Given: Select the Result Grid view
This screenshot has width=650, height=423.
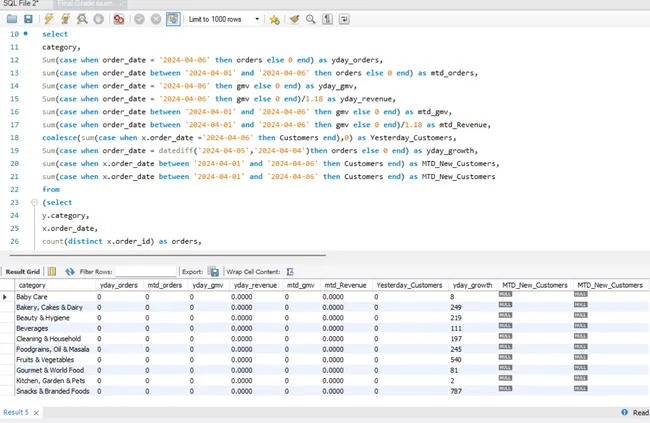Looking at the screenshot, I should [23, 272].
